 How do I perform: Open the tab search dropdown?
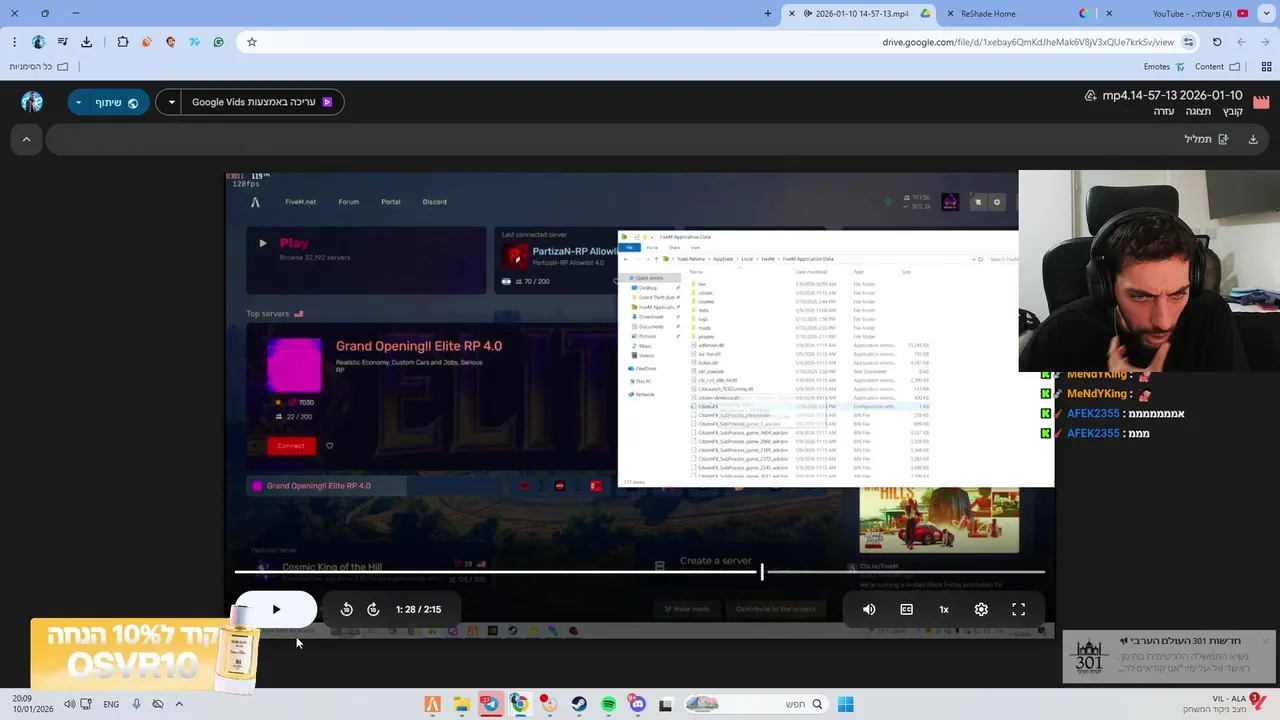[1267, 14]
